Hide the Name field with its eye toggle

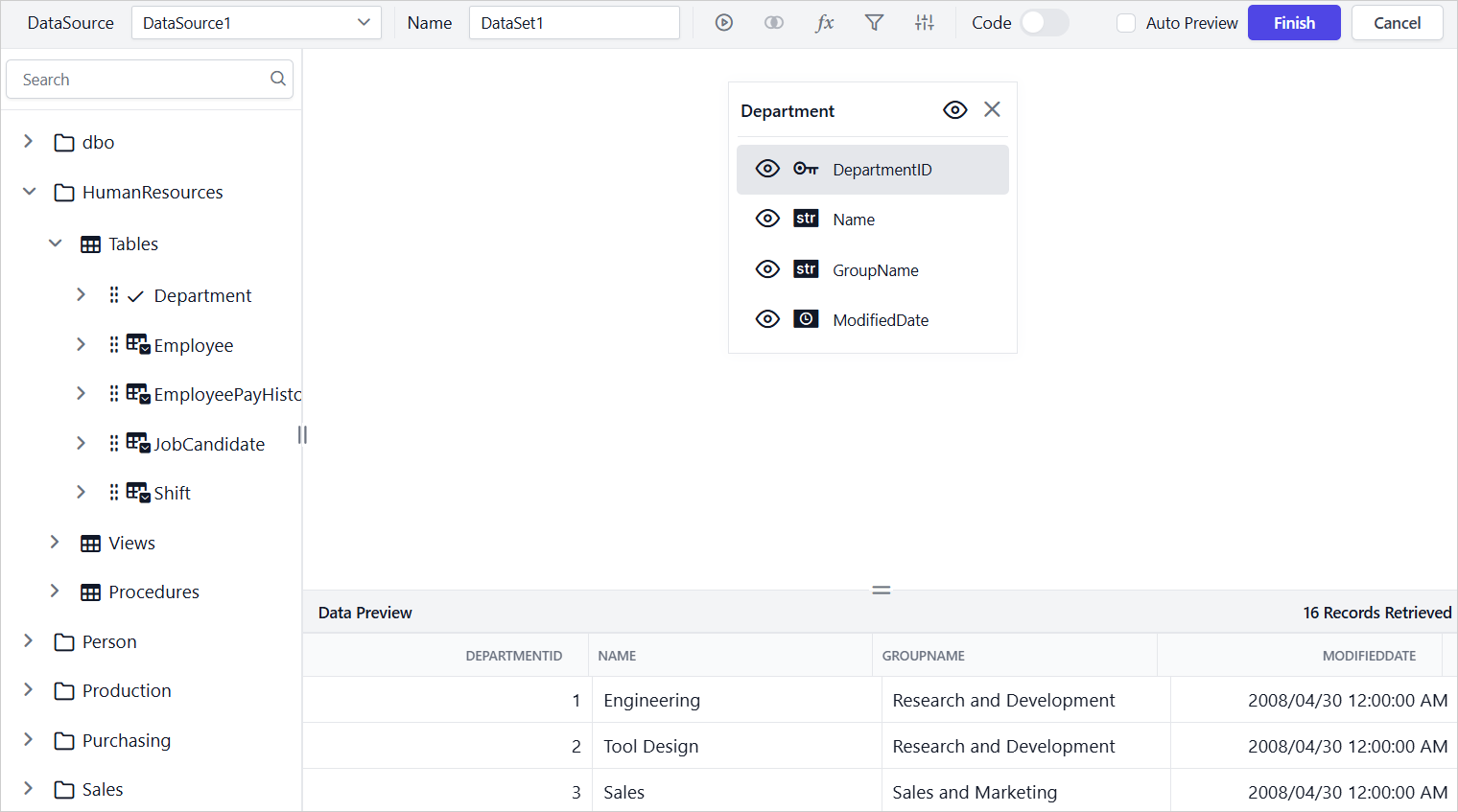click(767, 219)
